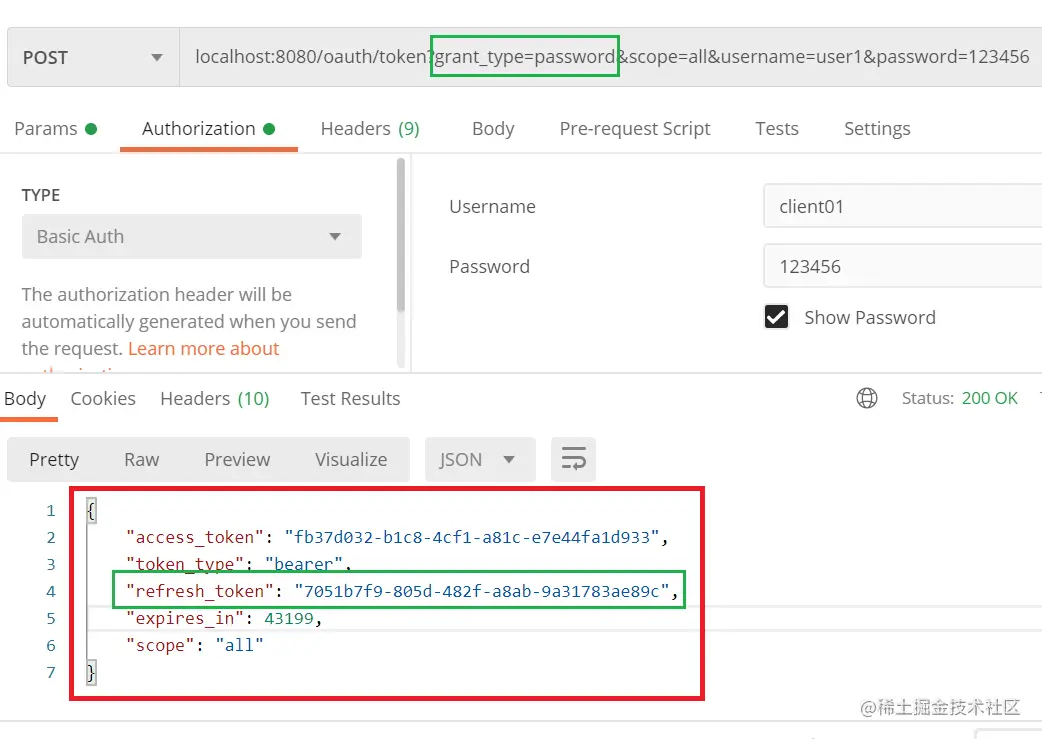This screenshot has height=739, width=1042.
Task: Click the "bearer" token_type value
Action: (x=304, y=564)
